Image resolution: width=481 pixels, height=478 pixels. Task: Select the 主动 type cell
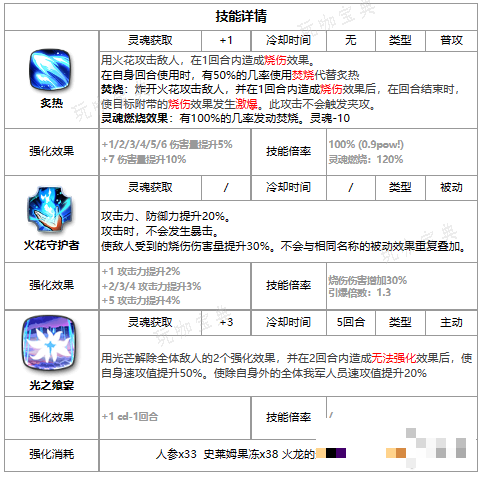point(451,322)
